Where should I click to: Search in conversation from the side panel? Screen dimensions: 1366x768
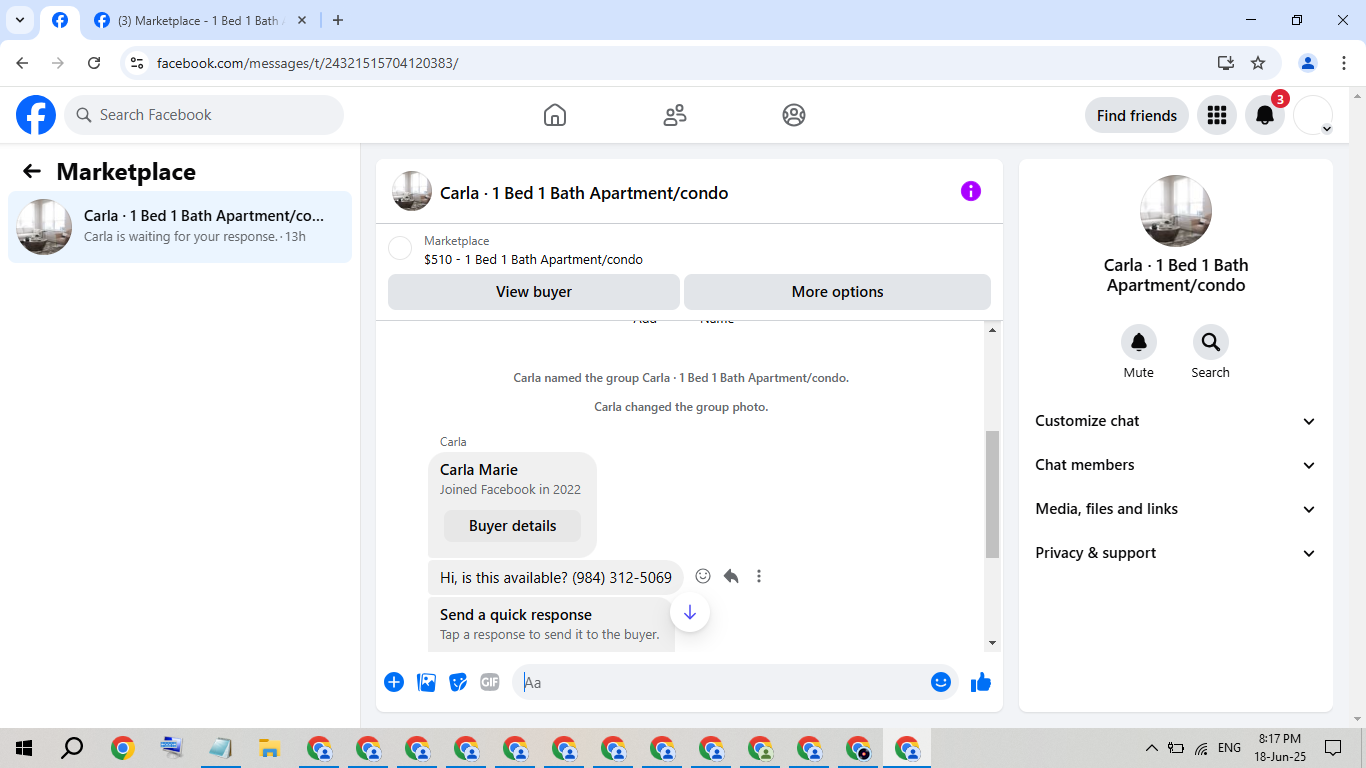click(x=1211, y=342)
